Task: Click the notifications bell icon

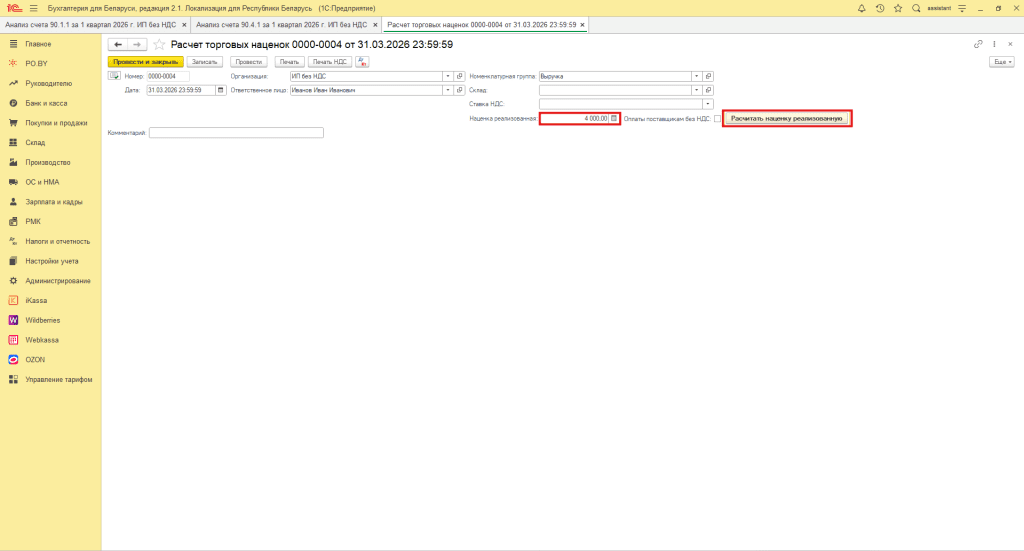Action: coord(862,8)
